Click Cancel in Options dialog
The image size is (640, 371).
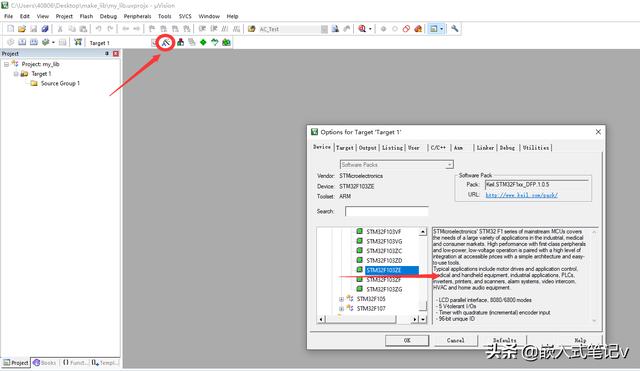click(456, 340)
